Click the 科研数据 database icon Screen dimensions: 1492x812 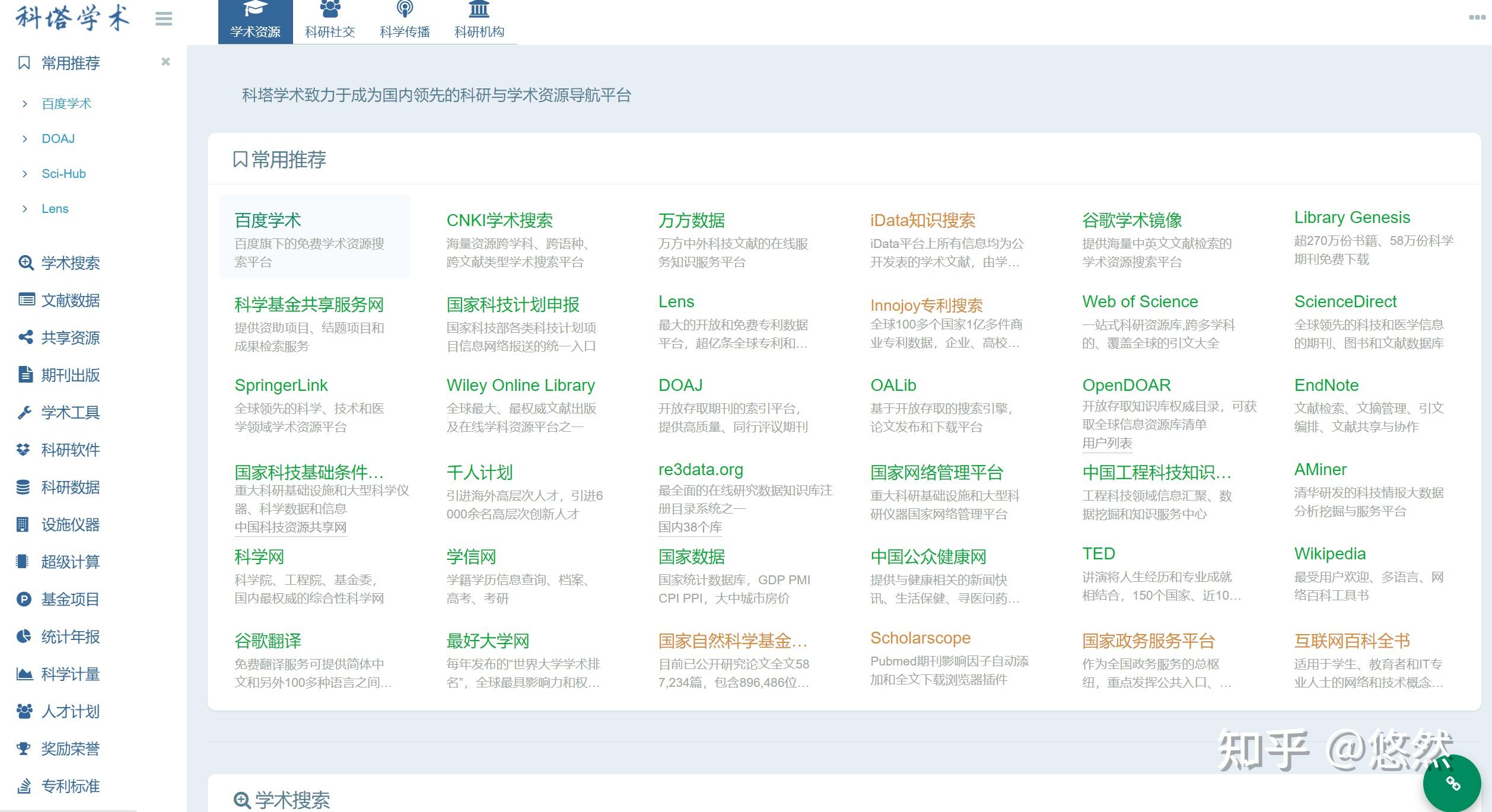[23, 487]
